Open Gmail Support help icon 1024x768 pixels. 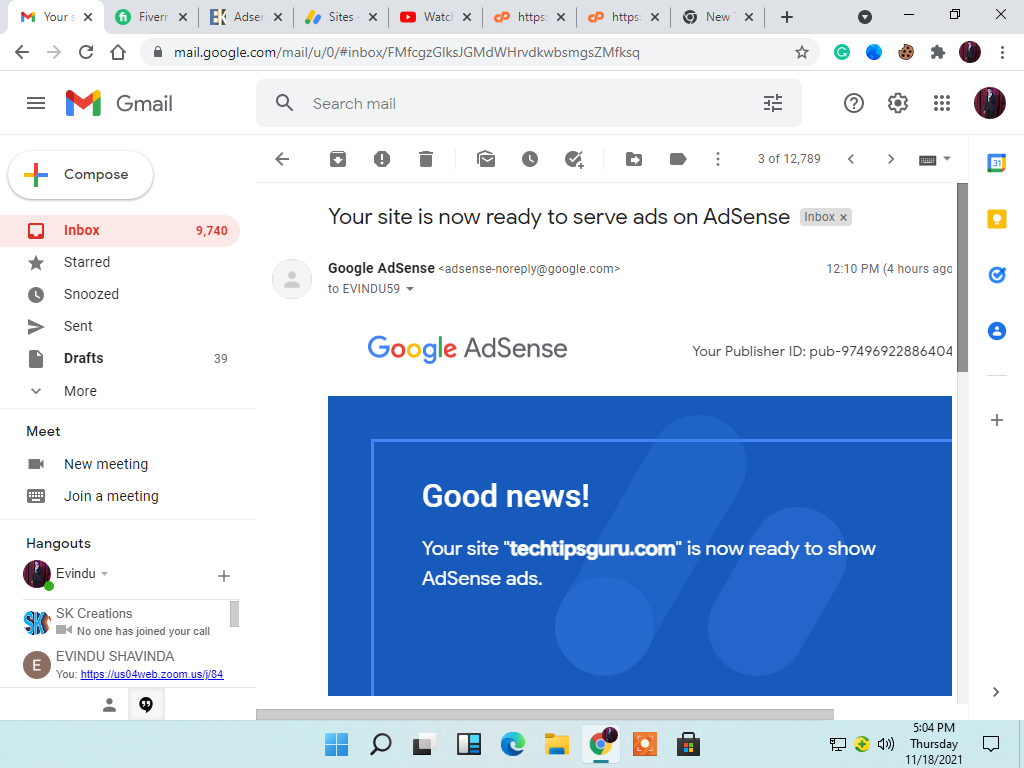tap(854, 103)
